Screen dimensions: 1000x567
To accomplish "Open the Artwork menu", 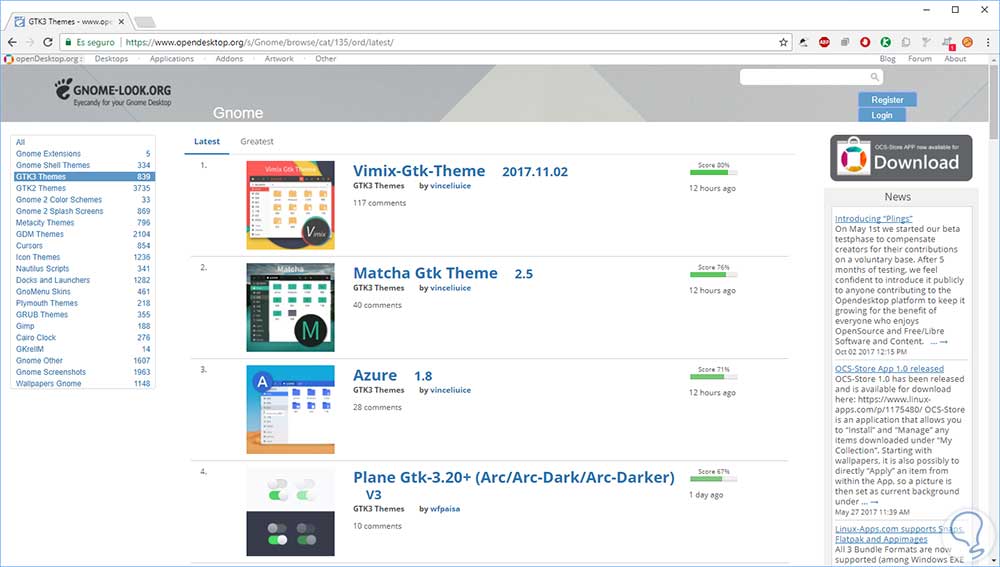I will point(279,59).
